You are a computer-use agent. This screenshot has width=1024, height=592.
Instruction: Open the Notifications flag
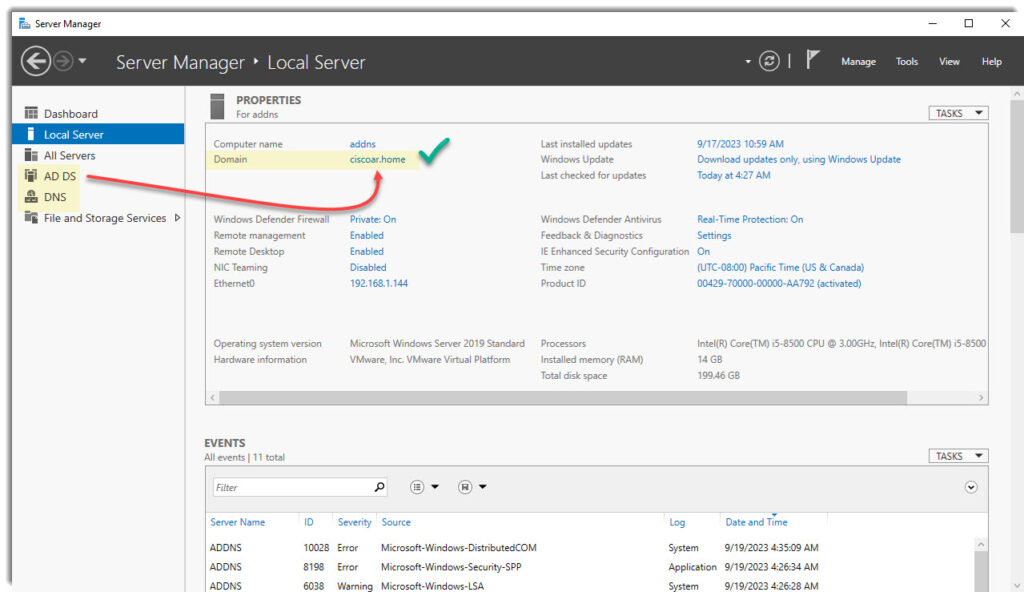click(x=812, y=60)
